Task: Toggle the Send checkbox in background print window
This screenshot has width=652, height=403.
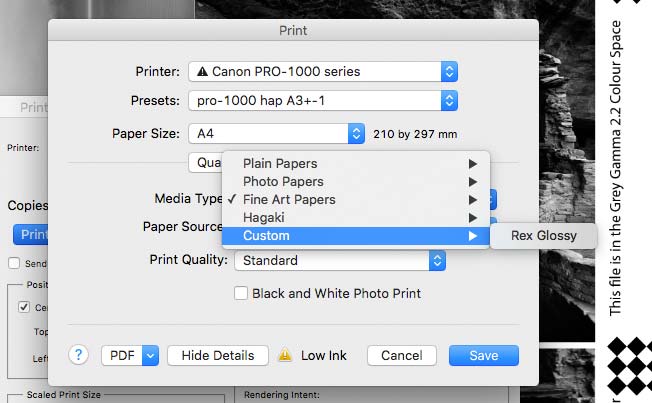Action: point(14,263)
